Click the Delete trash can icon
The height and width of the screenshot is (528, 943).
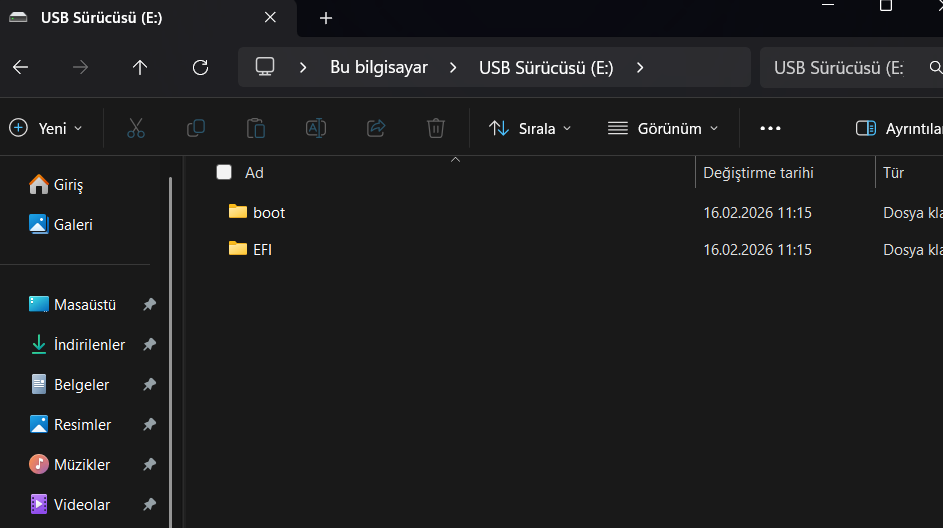tap(436, 128)
